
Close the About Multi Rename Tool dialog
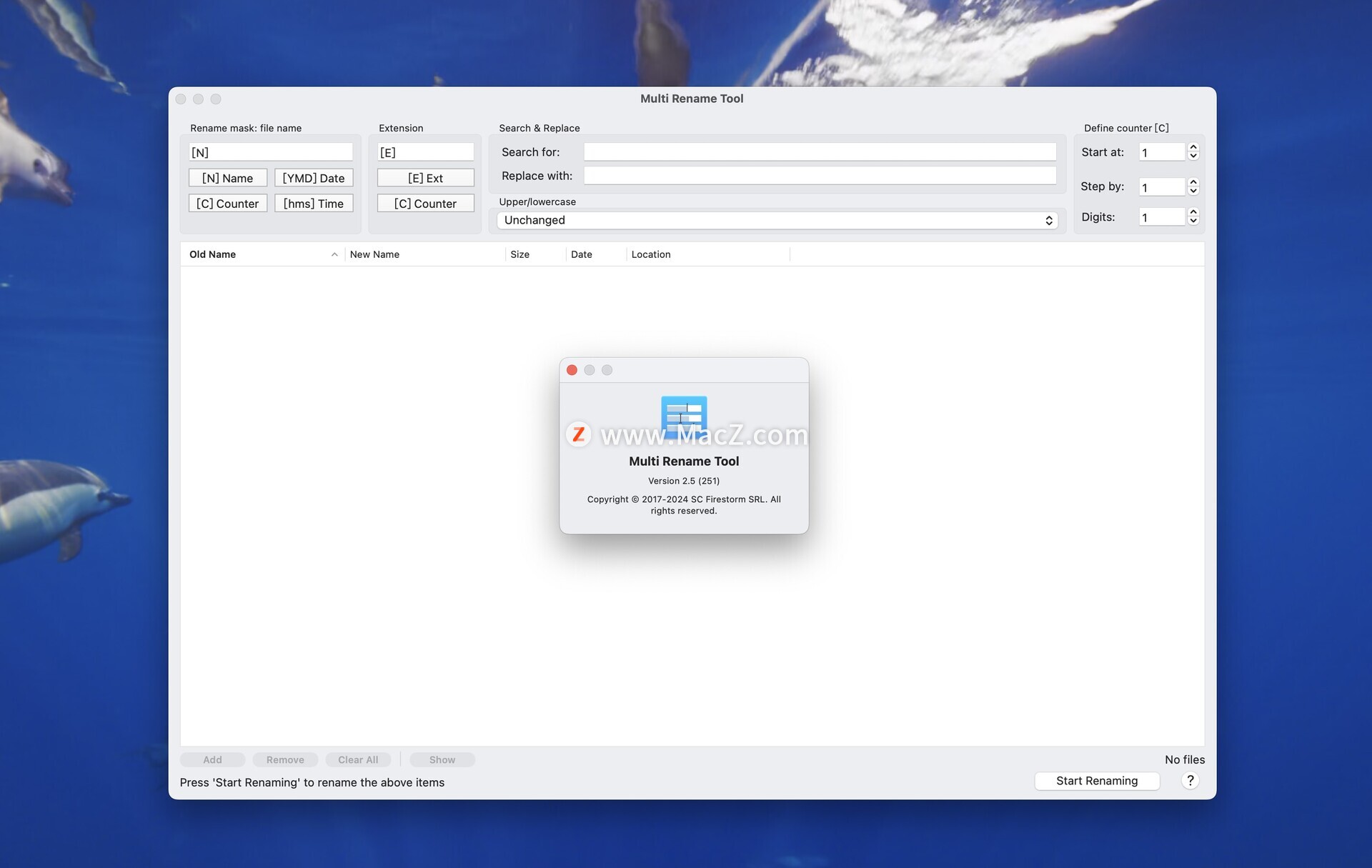pos(572,370)
